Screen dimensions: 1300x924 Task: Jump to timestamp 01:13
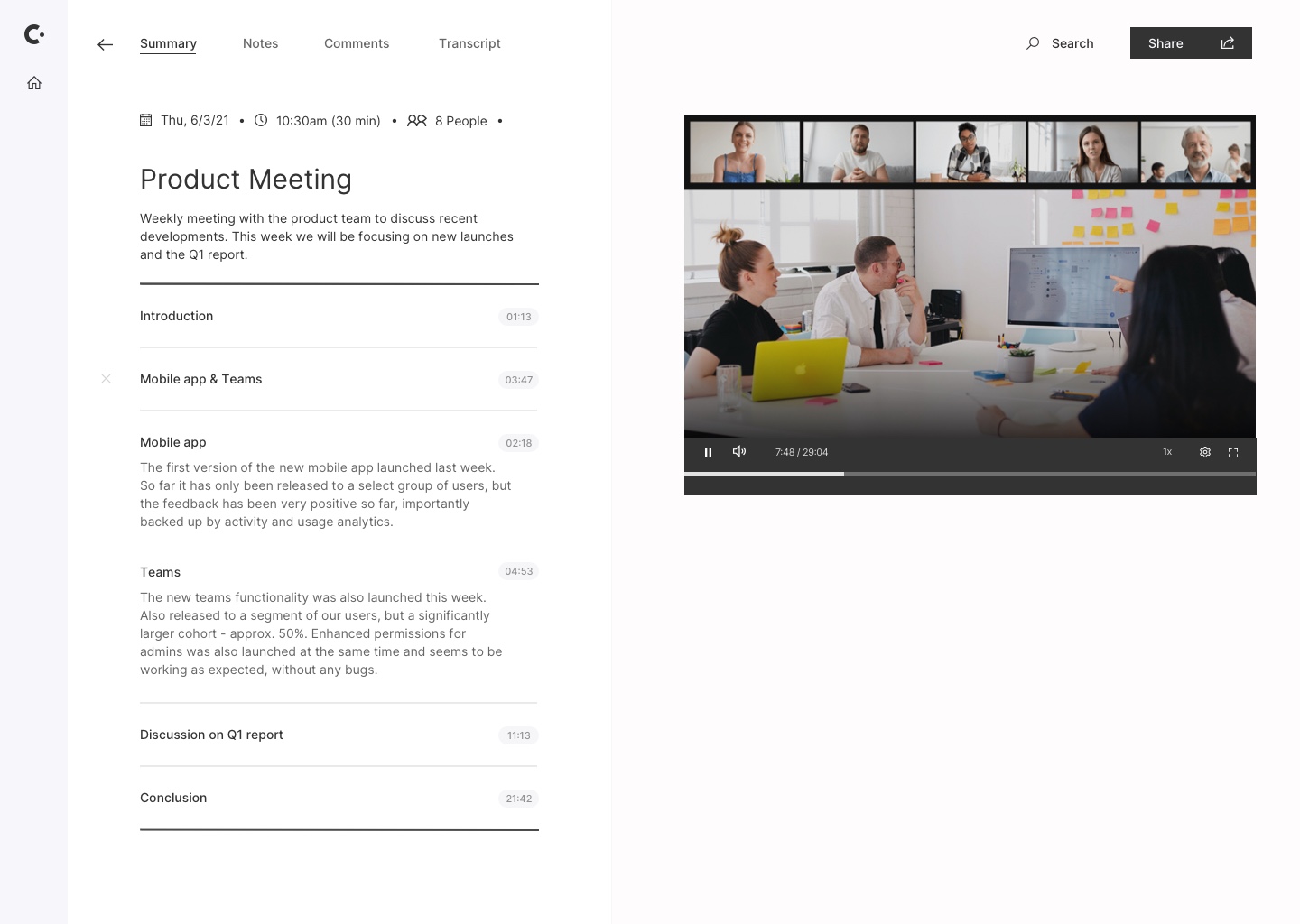coord(519,317)
